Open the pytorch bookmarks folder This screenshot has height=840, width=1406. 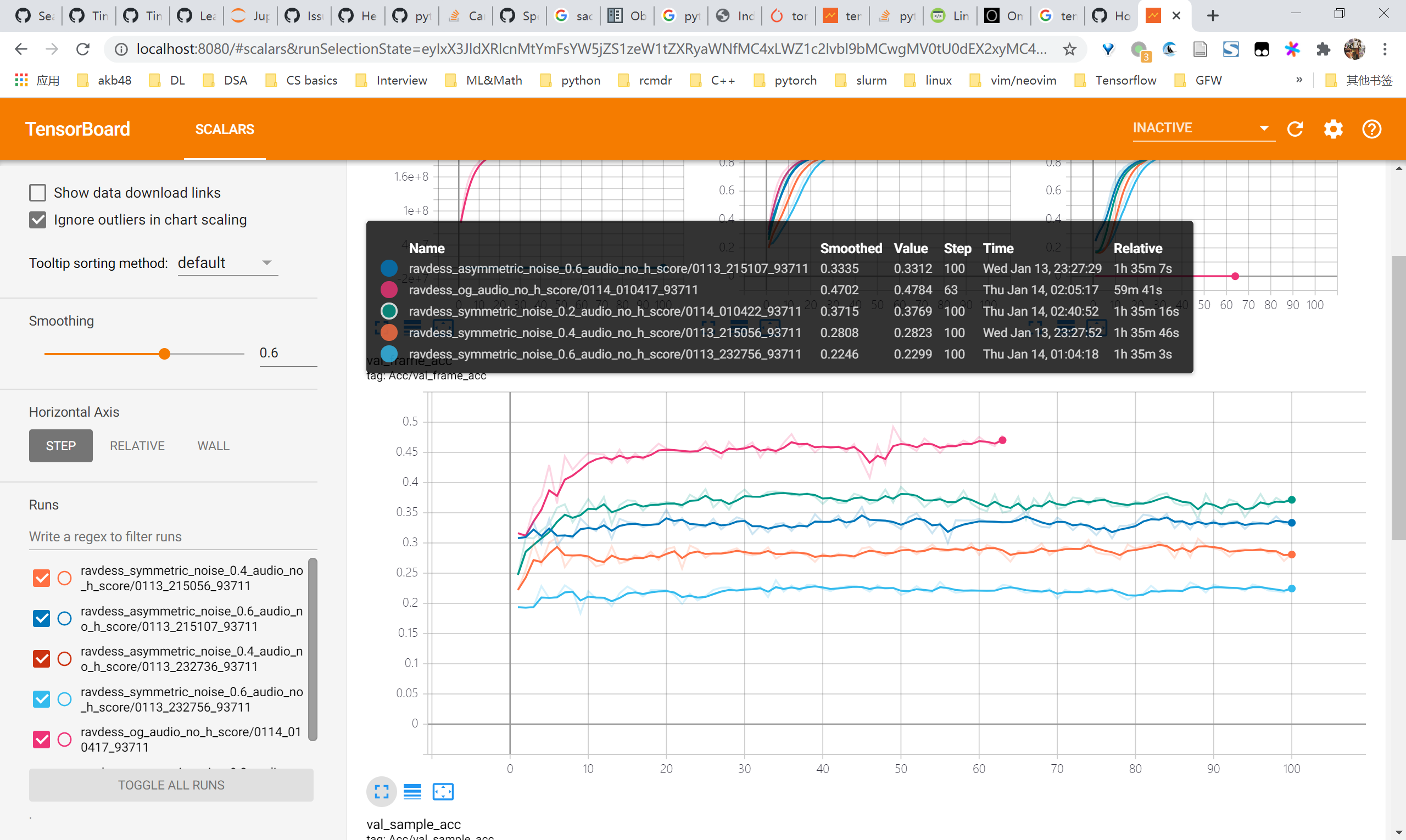coord(785,80)
